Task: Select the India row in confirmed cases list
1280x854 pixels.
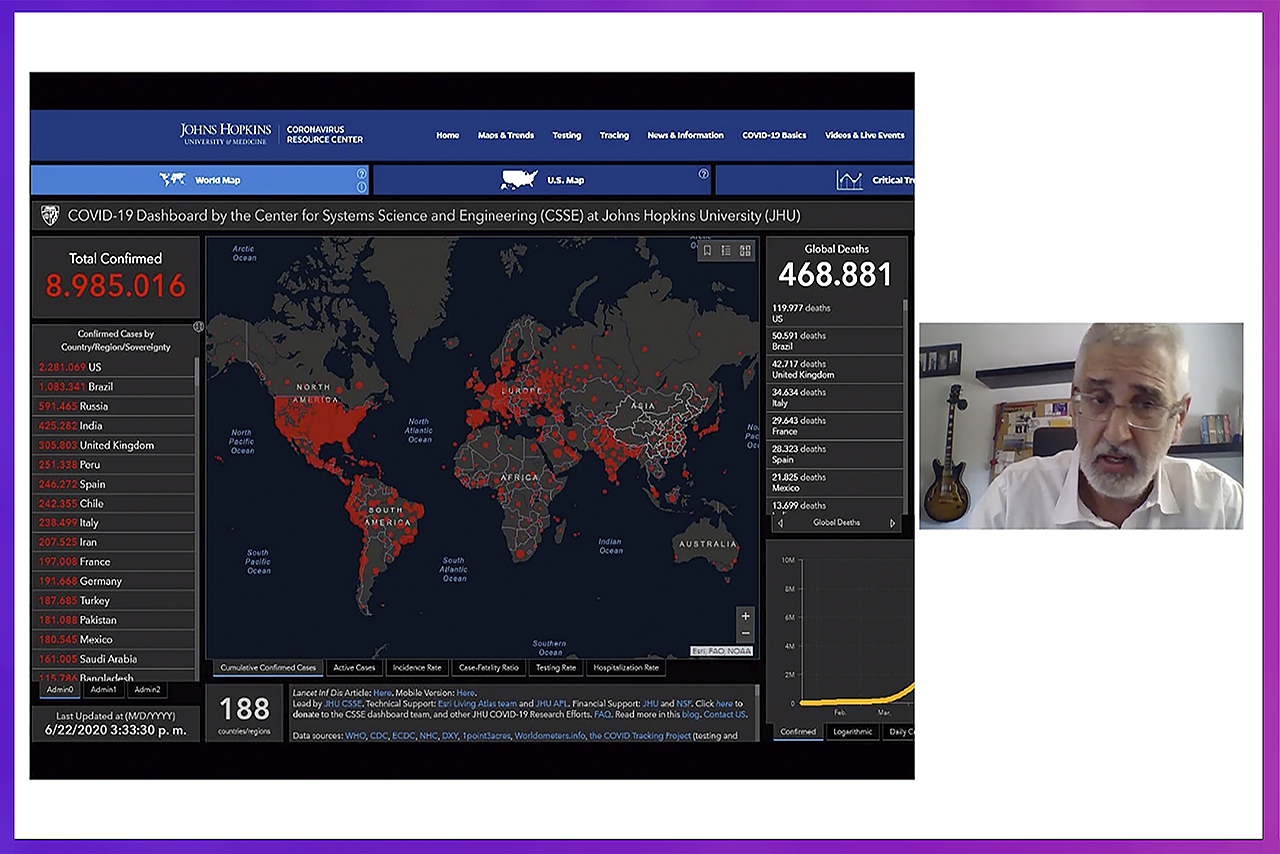Action: click(x=115, y=425)
